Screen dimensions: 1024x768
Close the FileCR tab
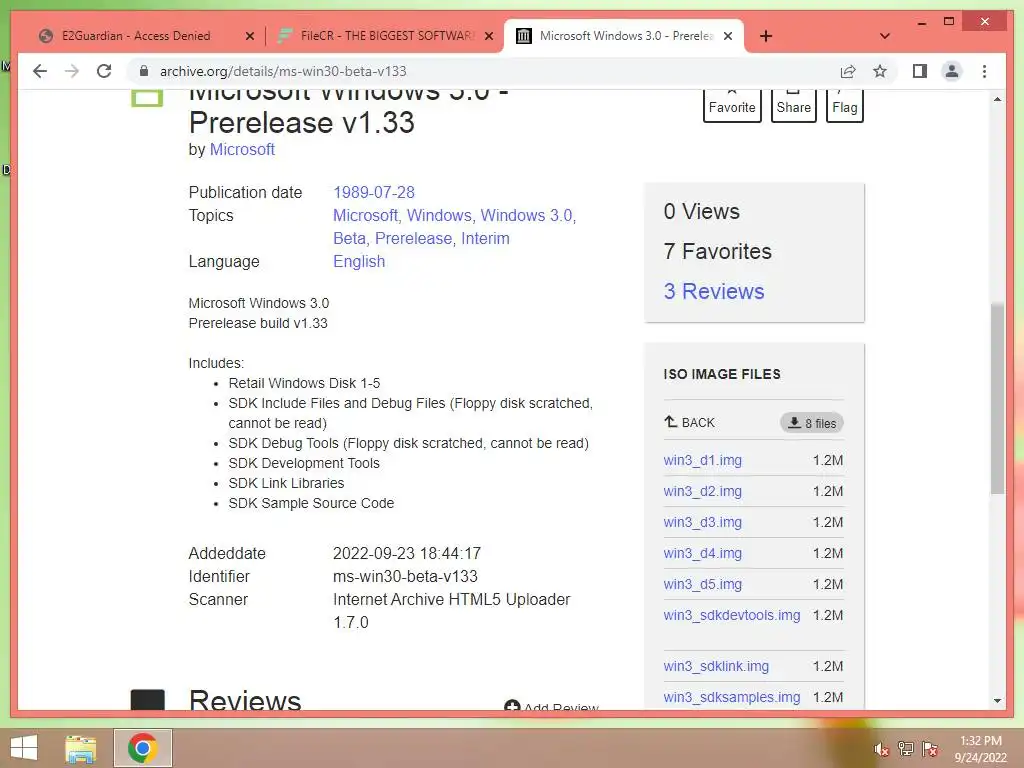[x=488, y=36]
